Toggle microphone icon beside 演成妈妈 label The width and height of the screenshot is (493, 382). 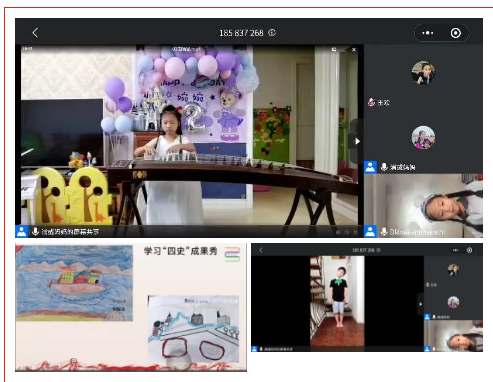(x=384, y=167)
